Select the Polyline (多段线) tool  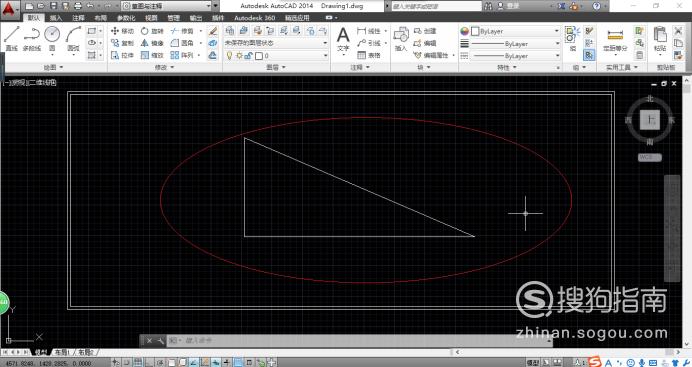click(x=32, y=38)
